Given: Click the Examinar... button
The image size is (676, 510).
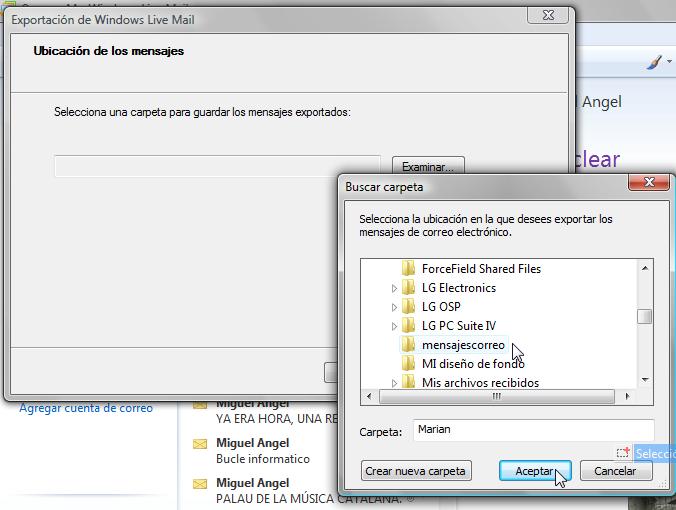Looking at the screenshot, I should 428,166.
